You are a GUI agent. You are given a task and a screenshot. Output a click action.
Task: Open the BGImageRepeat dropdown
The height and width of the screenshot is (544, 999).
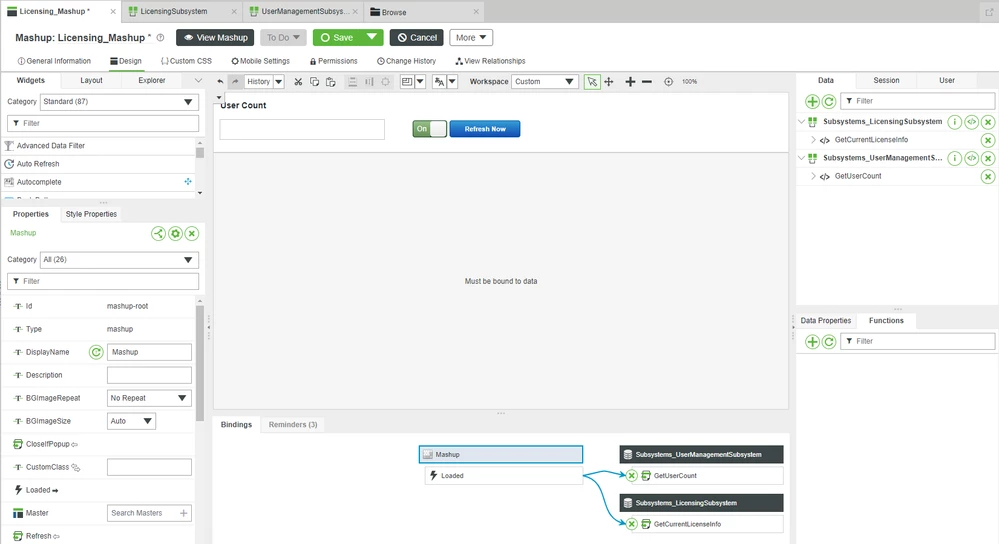pos(149,398)
